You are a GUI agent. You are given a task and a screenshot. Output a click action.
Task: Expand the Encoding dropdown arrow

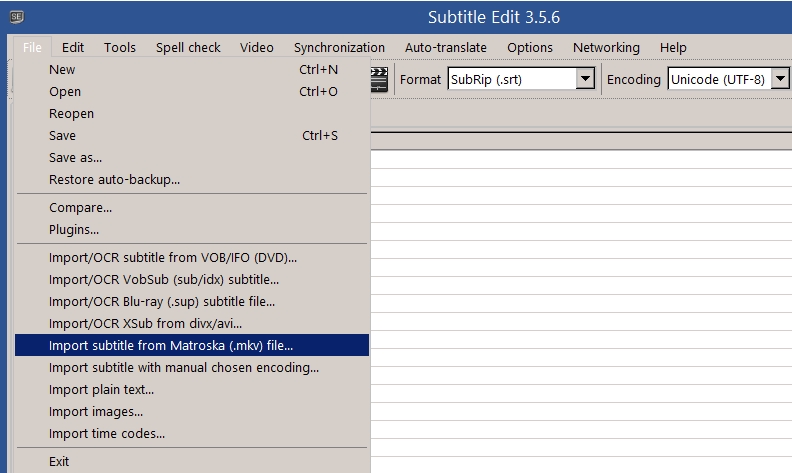pos(780,80)
